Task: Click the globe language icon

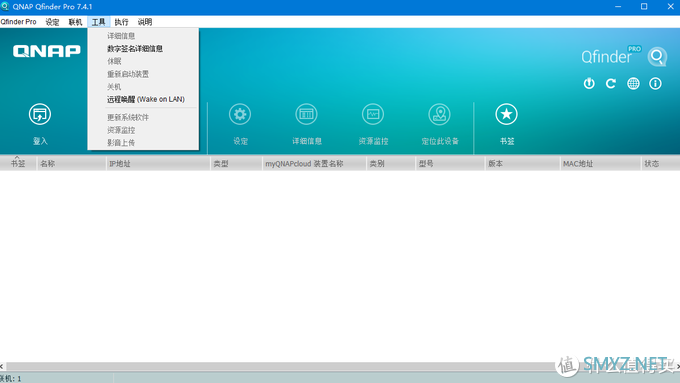Action: click(x=633, y=83)
